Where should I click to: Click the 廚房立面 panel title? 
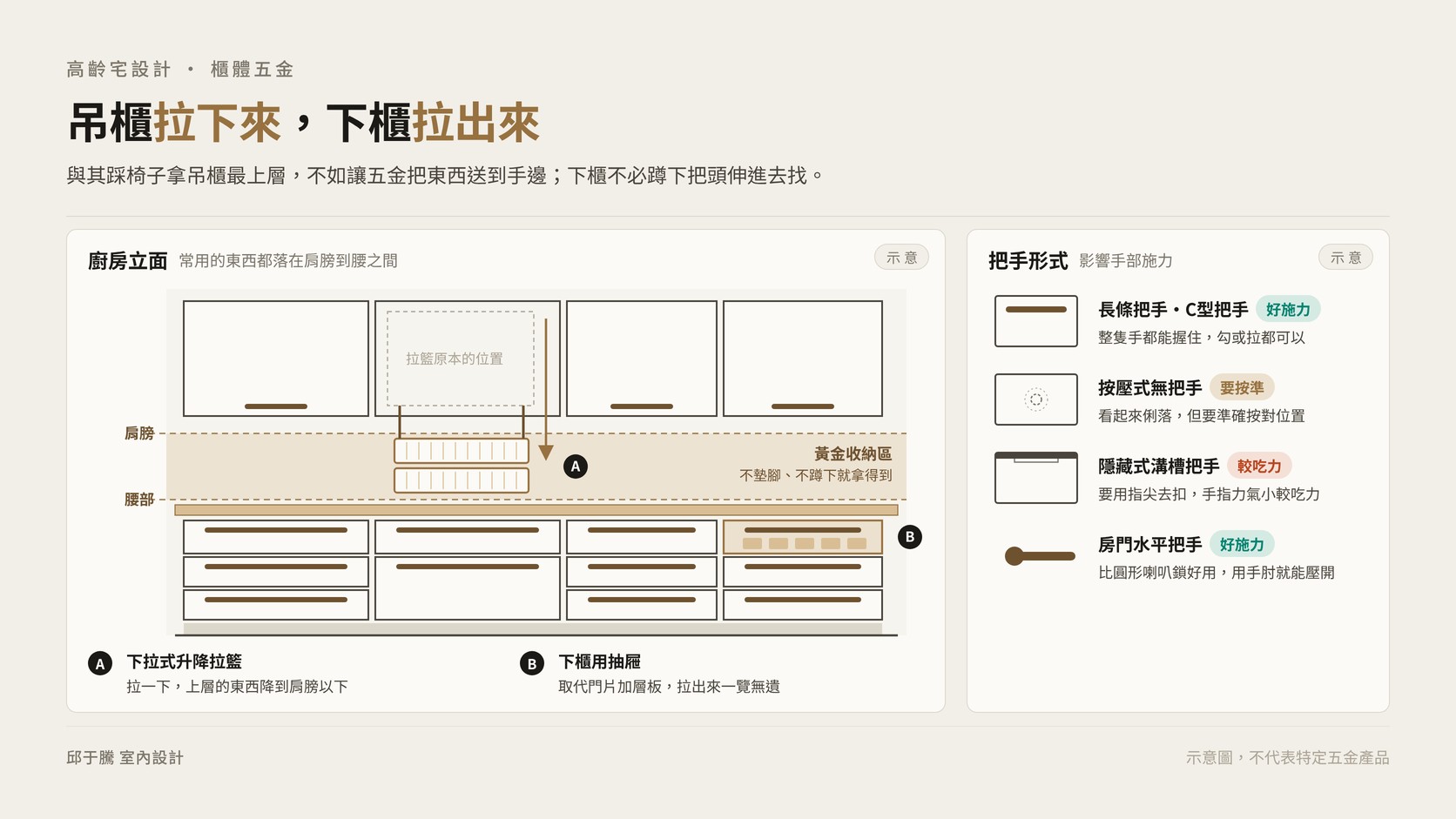[127, 261]
